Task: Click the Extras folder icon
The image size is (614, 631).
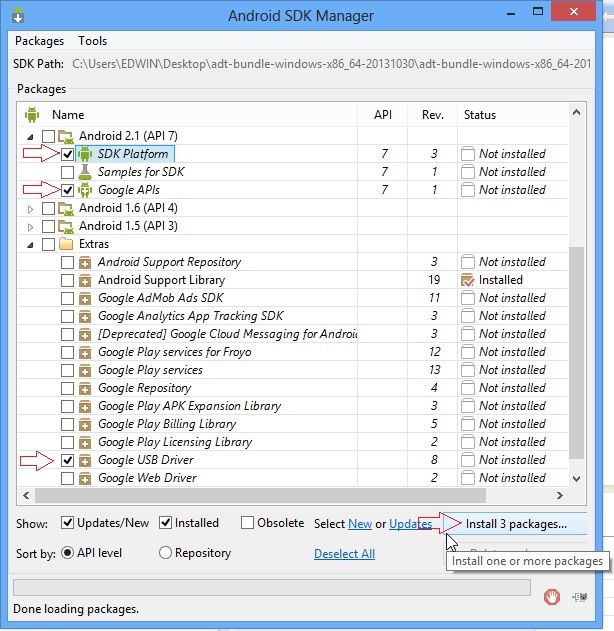Action: click(66, 244)
